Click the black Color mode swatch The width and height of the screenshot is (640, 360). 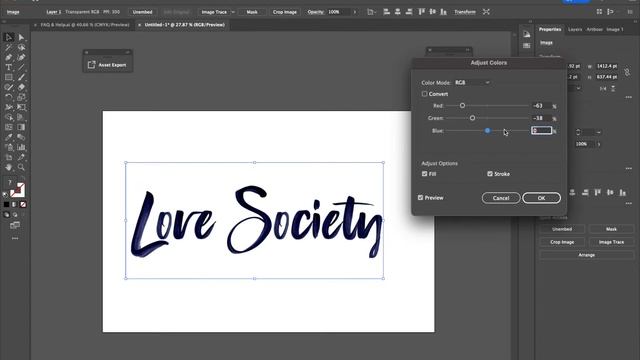pos(6,204)
